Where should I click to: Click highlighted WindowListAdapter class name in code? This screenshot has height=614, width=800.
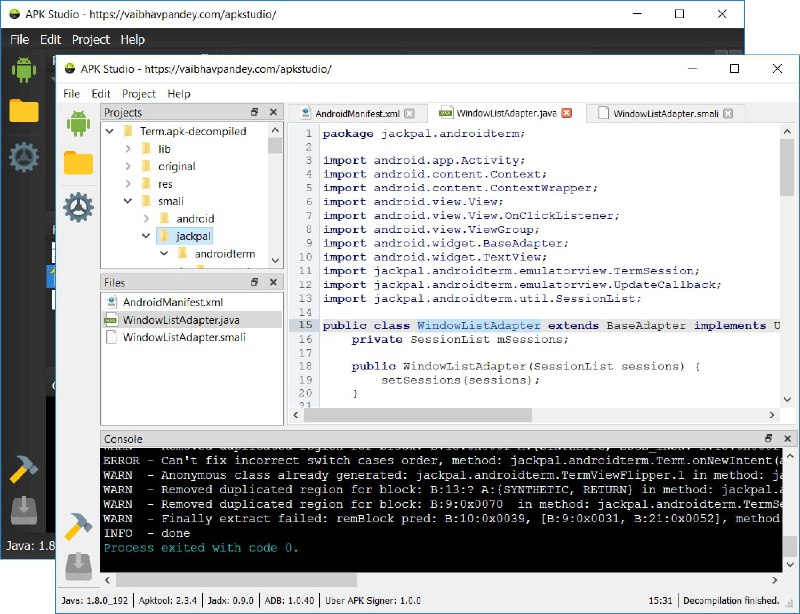click(479, 325)
